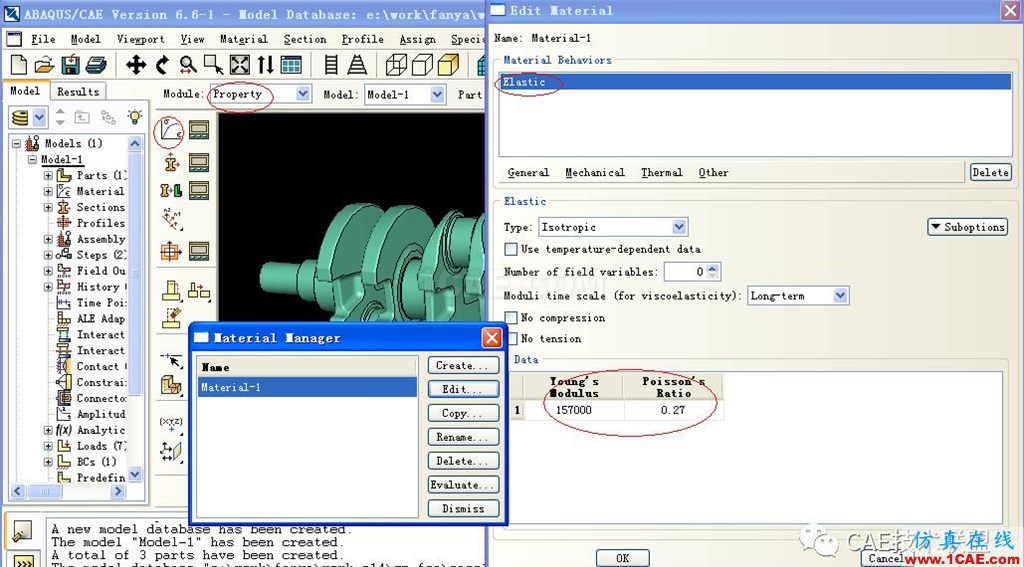Turn perspective on with the converging-lines icon
Viewport: 1024px width, 567px height.
point(357,65)
